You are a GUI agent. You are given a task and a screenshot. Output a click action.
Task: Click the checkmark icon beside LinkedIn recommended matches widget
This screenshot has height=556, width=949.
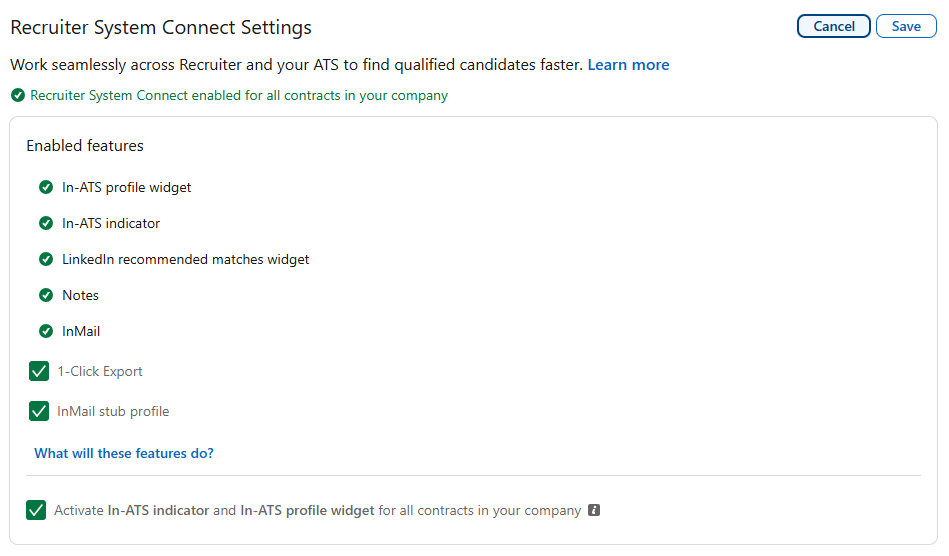[x=46, y=260]
